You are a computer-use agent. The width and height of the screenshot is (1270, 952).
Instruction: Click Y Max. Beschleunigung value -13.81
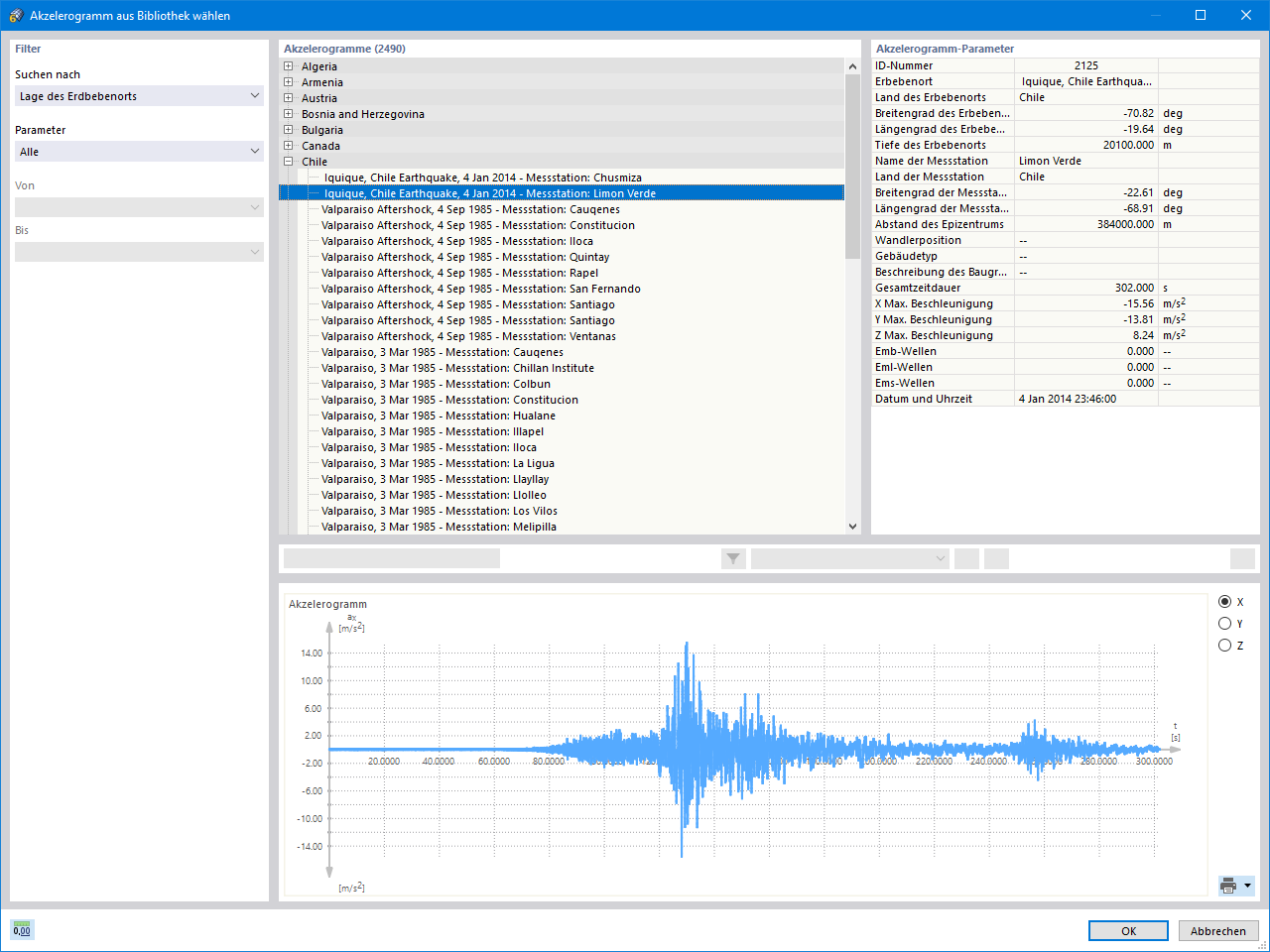coord(1085,319)
